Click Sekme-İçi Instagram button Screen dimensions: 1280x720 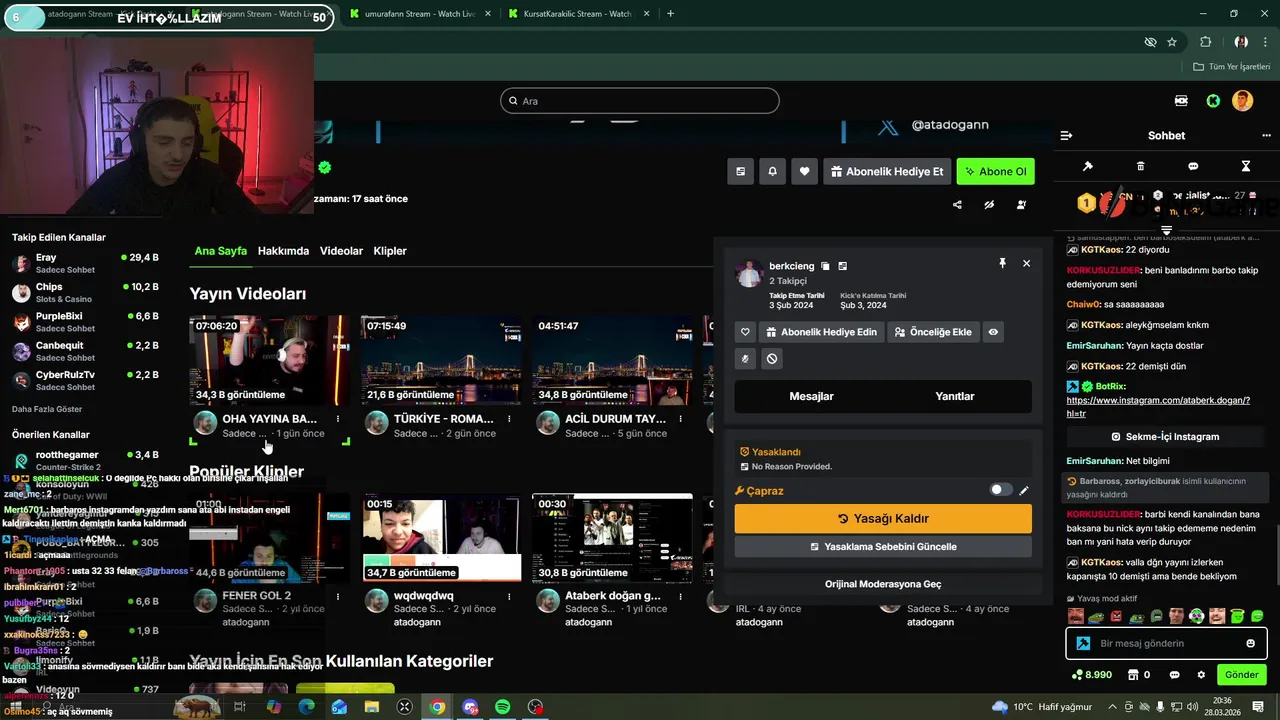click(1165, 437)
